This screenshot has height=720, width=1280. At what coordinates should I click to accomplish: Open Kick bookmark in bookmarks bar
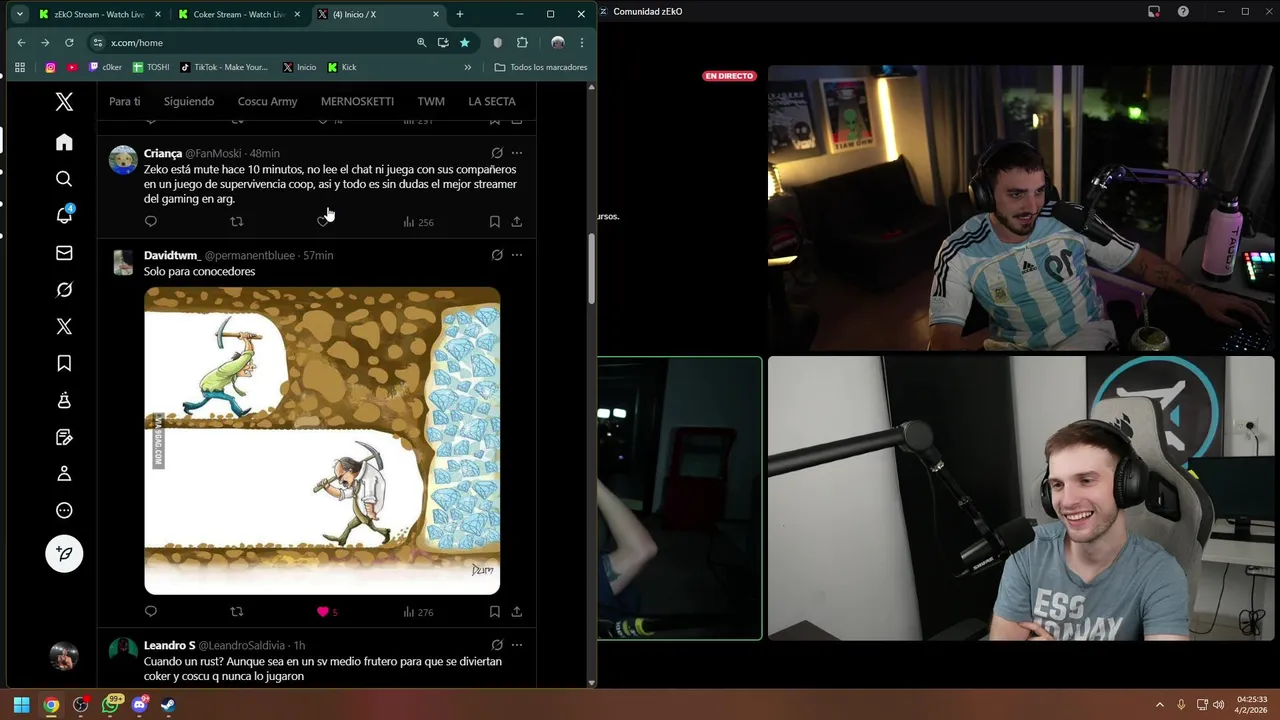pos(342,67)
